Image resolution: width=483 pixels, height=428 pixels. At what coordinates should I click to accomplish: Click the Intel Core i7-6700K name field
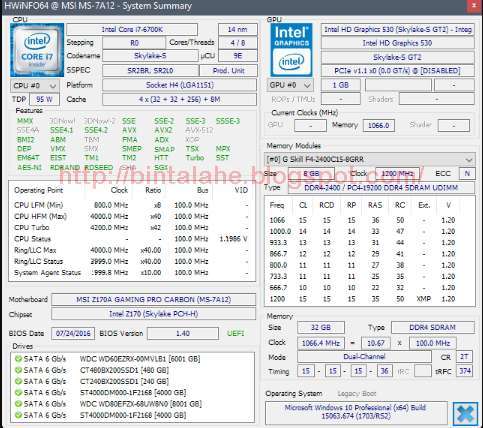coord(132,29)
